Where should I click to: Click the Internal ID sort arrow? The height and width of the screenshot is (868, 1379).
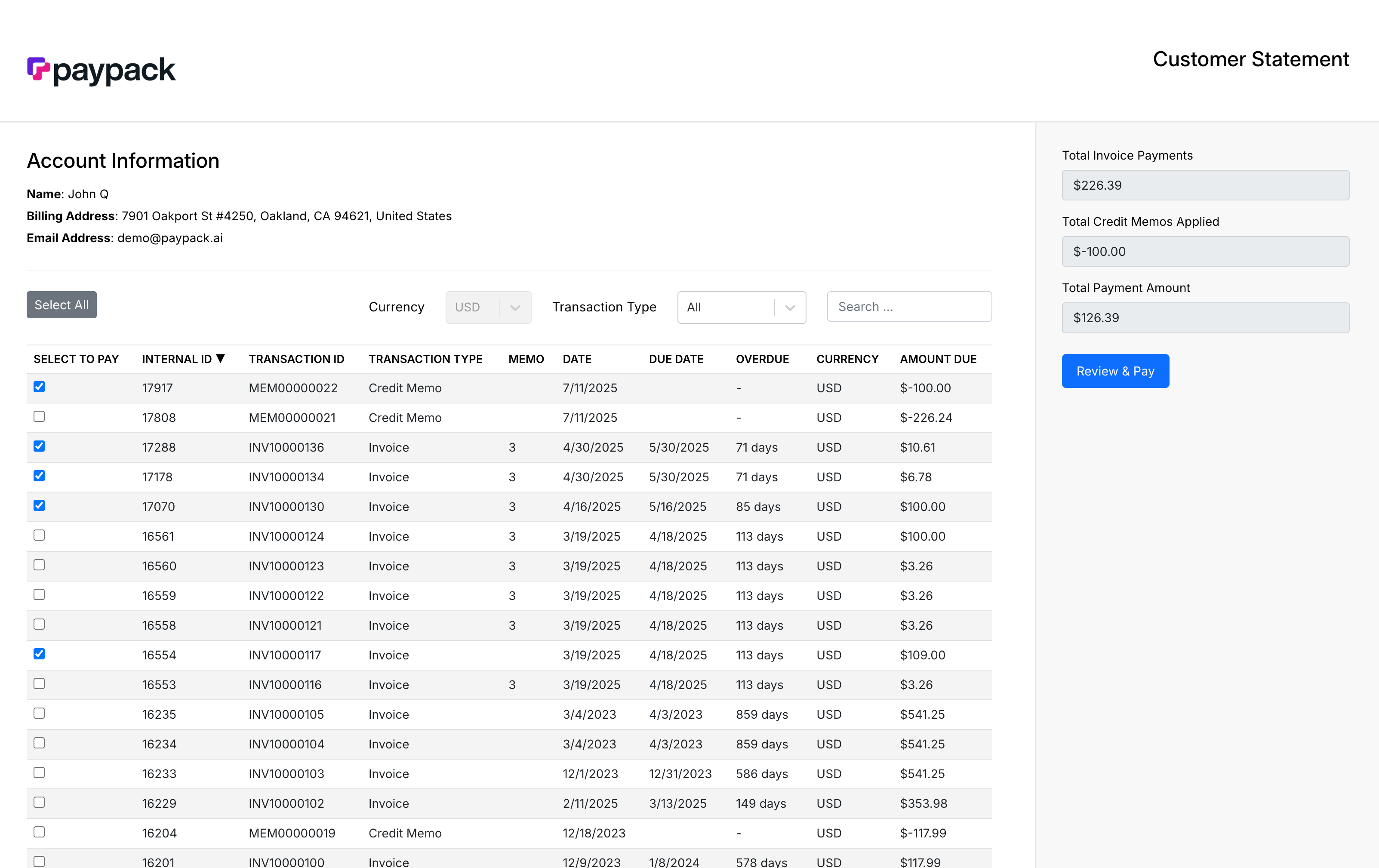point(221,358)
